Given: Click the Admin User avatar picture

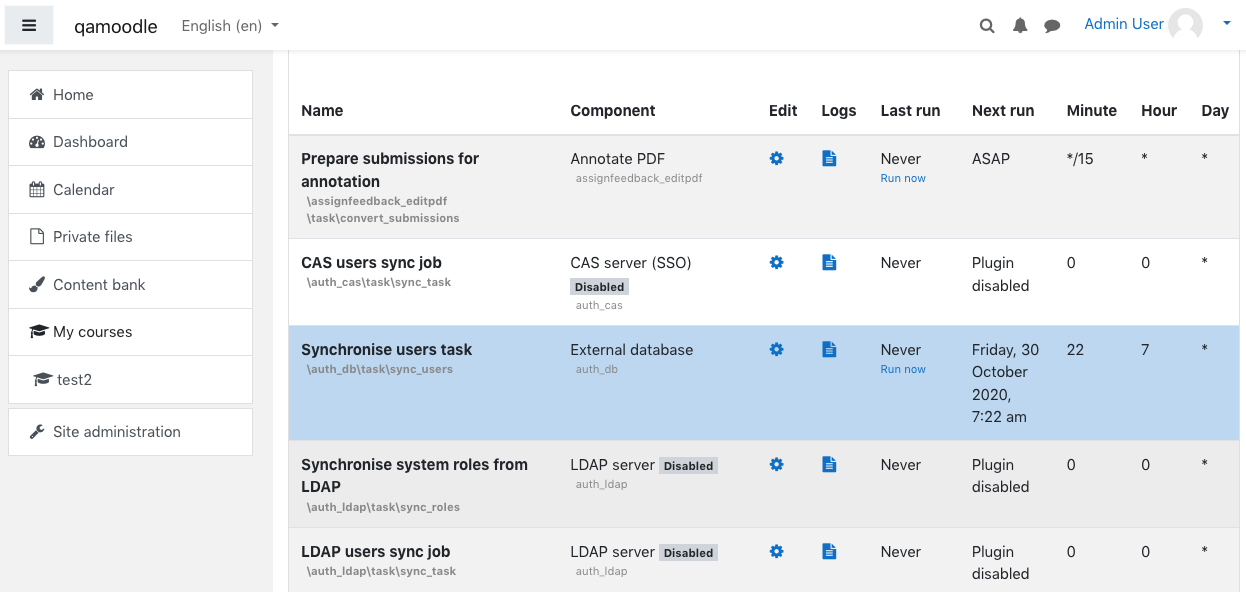Looking at the screenshot, I should click(x=1186, y=25).
